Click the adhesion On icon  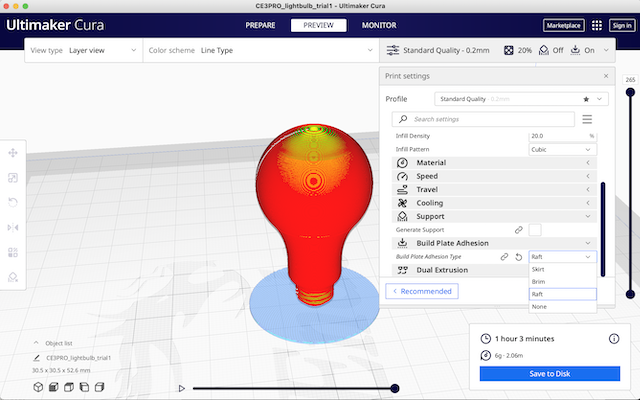[575, 50]
